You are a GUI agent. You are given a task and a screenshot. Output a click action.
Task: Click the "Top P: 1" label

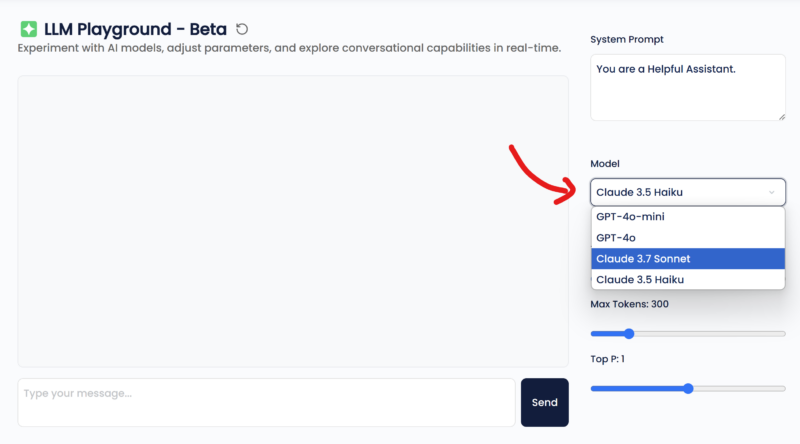(x=607, y=358)
